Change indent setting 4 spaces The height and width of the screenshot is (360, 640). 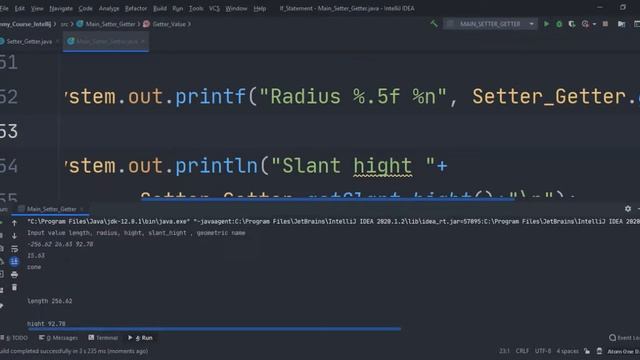pos(567,351)
